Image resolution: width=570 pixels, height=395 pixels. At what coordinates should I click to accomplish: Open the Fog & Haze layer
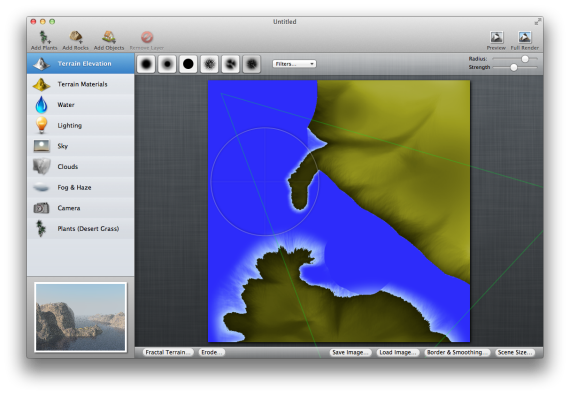coord(81,188)
